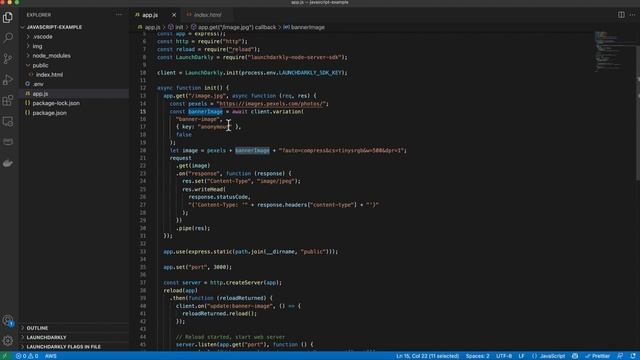Change UTF-8 file encoding

pos(504,356)
